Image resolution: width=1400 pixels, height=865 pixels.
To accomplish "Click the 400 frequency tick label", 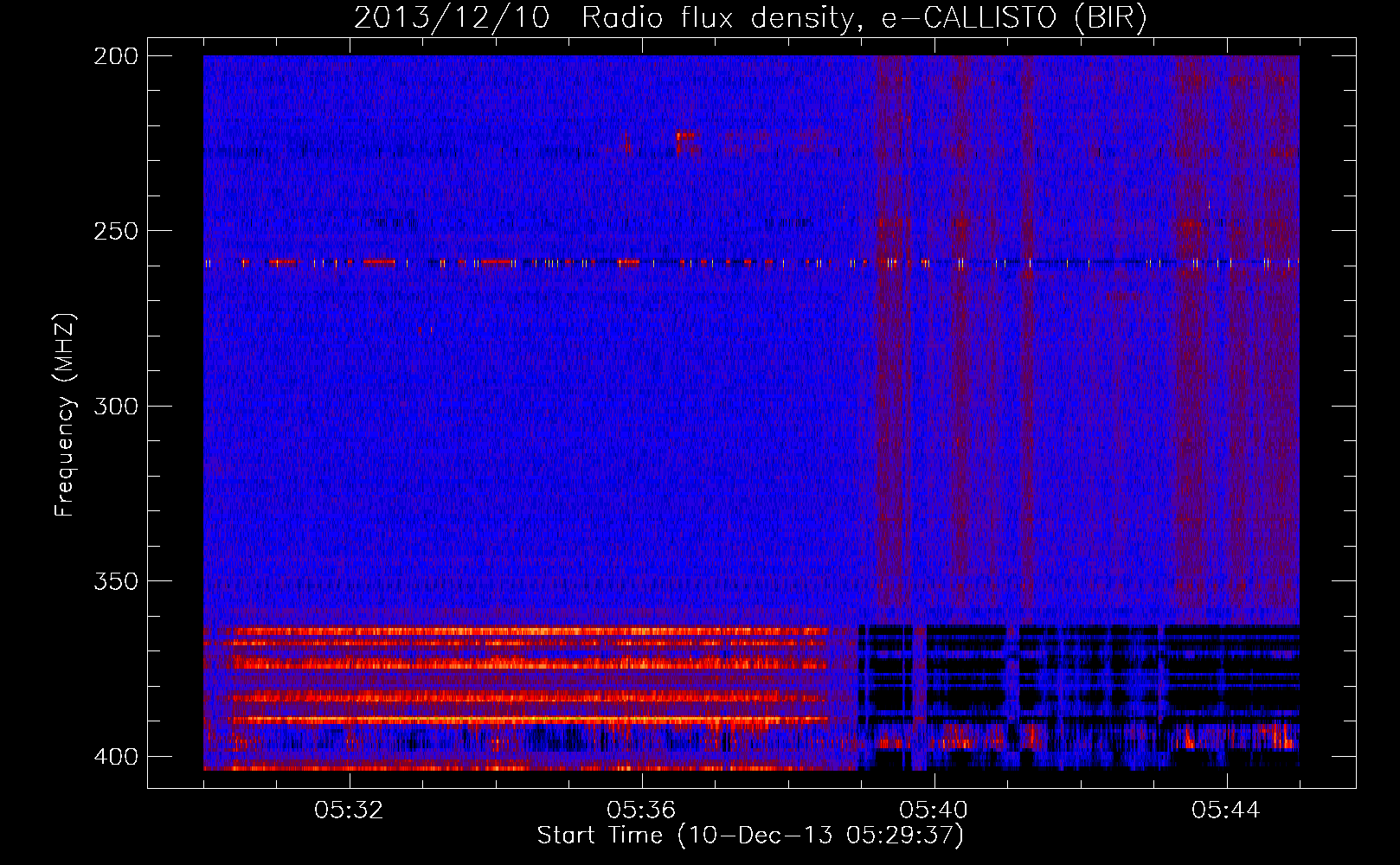I will (x=116, y=756).
